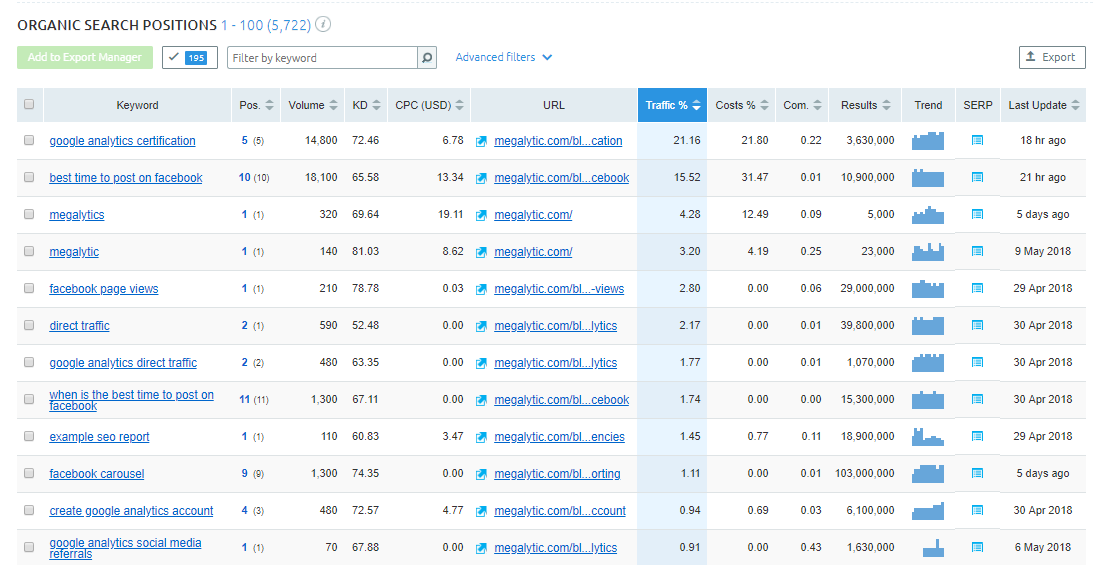Open external link icon for facebook page views URL

coord(482,289)
